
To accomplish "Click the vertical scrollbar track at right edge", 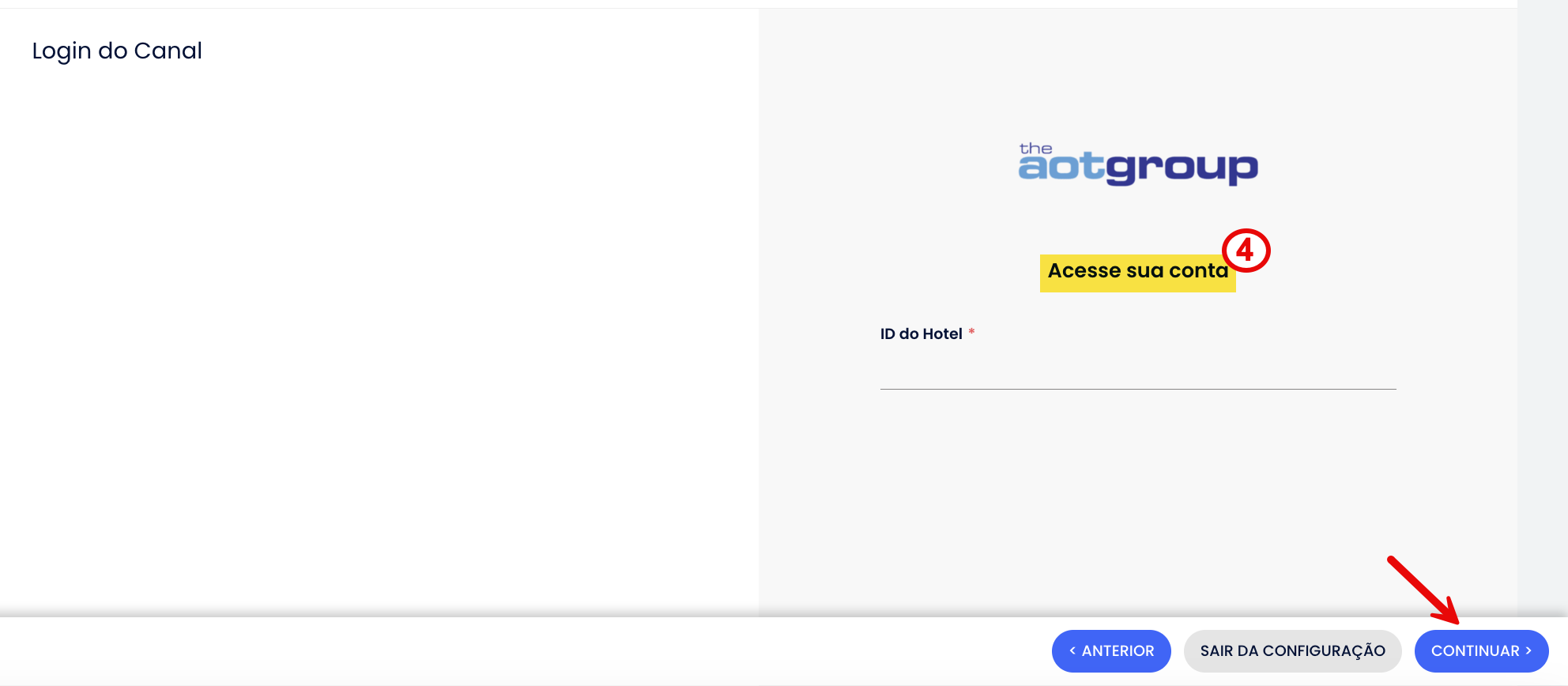I will click(1542, 316).
